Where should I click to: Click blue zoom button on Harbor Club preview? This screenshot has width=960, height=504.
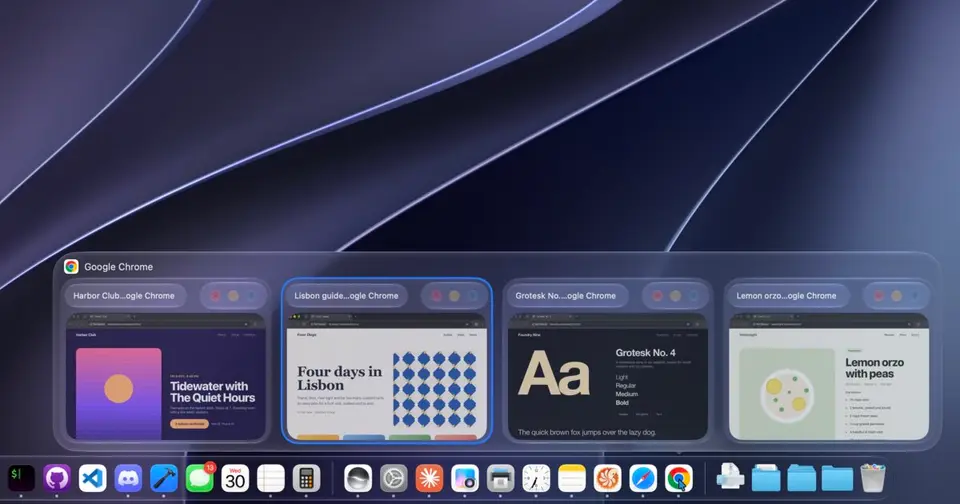pos(251,296)
